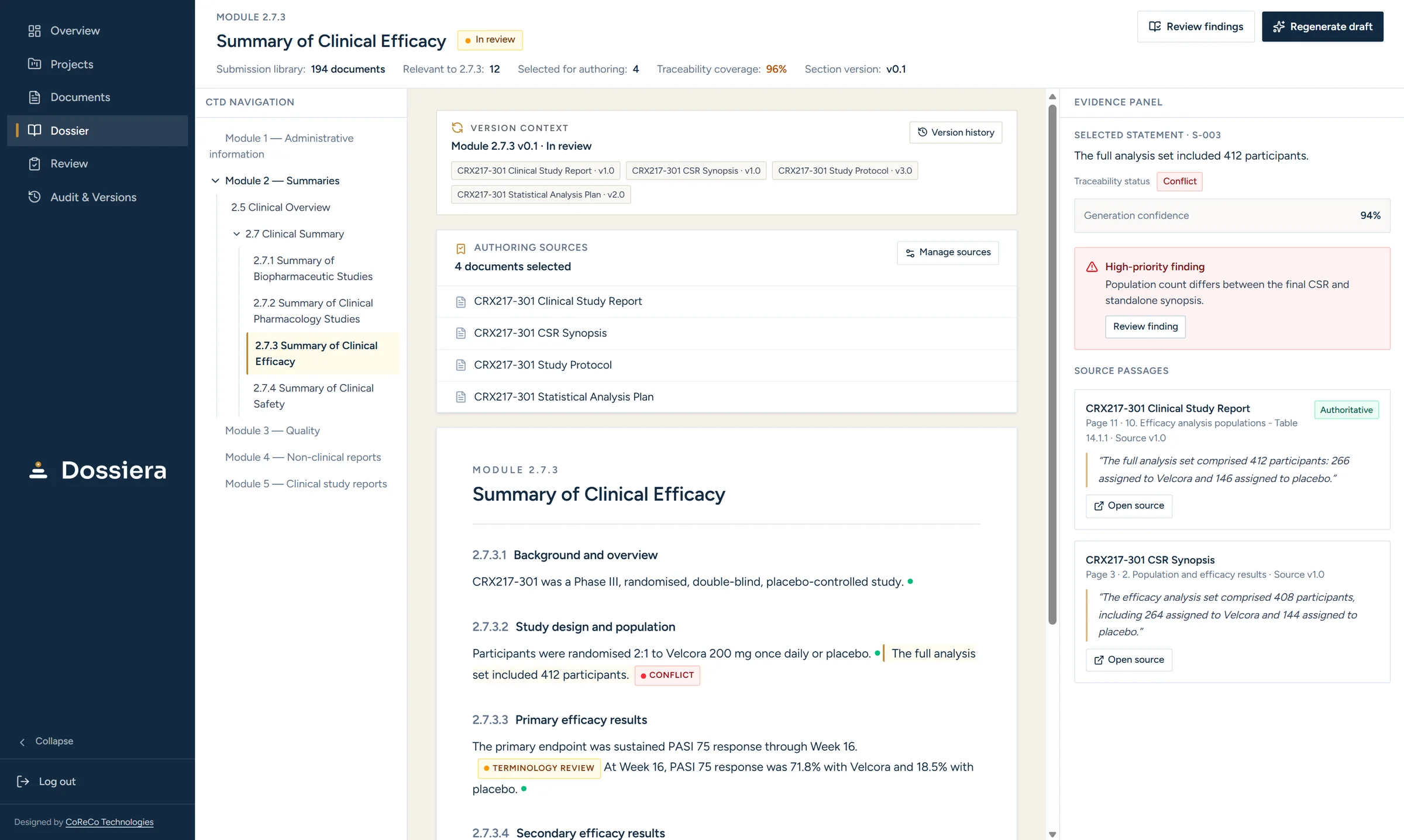
Task: Click the high-priority warning triangle icon
Action: [x=1092, y=267]
